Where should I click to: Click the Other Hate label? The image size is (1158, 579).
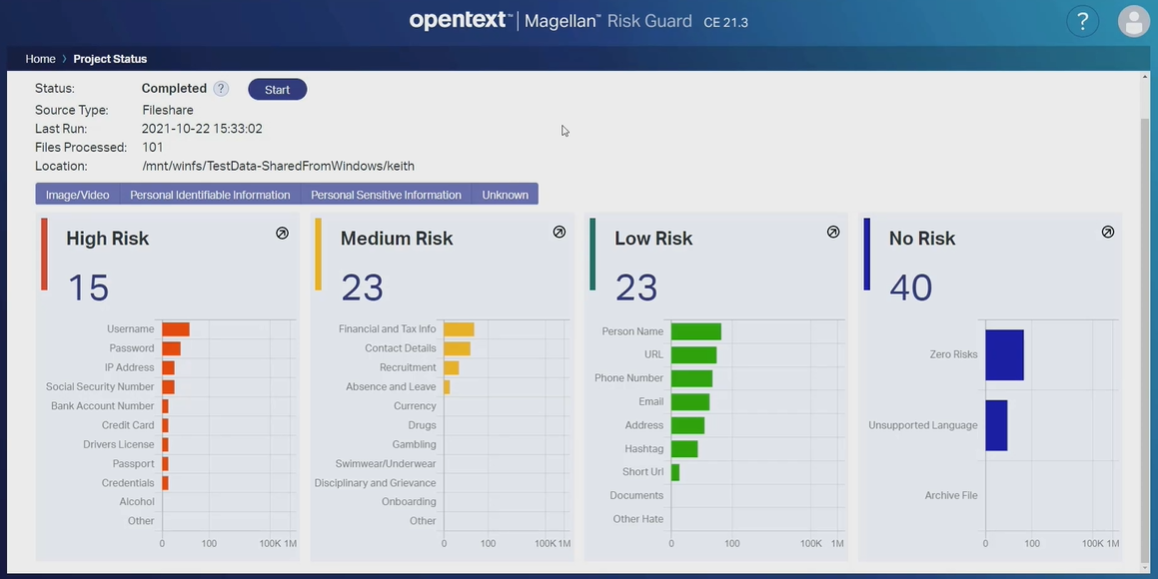(638, 519)
